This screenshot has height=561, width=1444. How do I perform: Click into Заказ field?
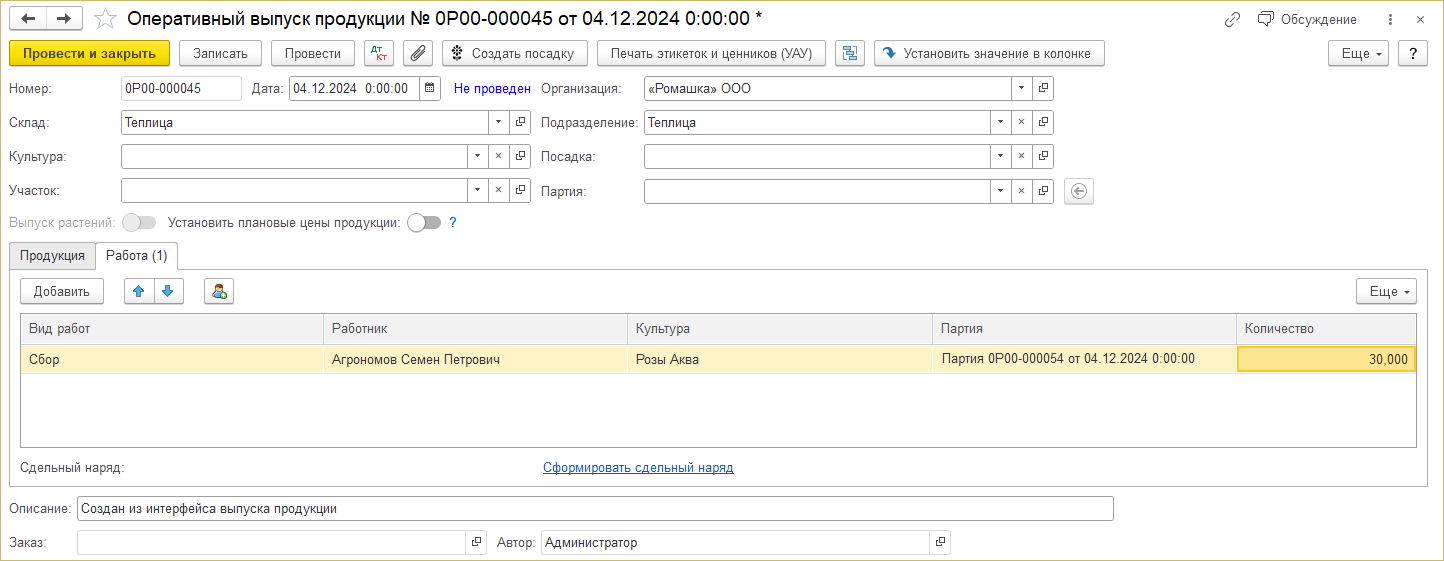271,542
